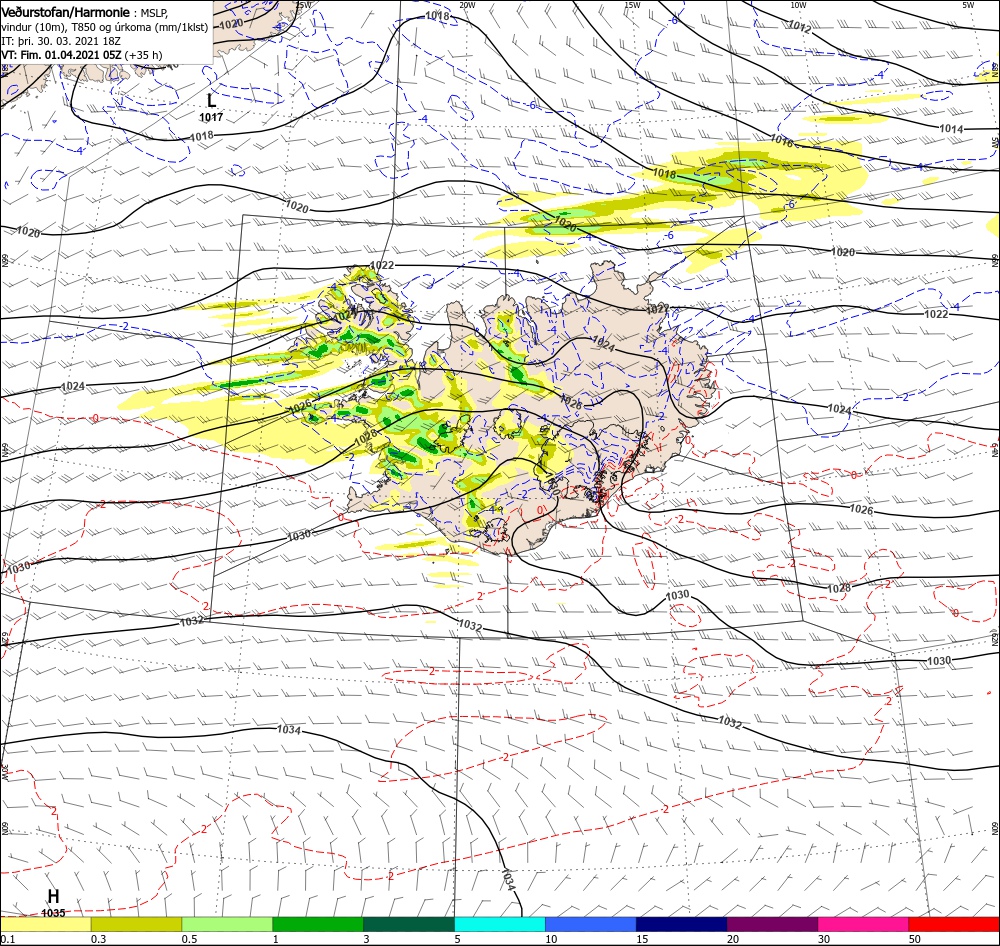The width and height of the screenshot is (1000, 946).
Task: Click the olive 0.3 mm legend color block
Action: [x=136, y=924]
